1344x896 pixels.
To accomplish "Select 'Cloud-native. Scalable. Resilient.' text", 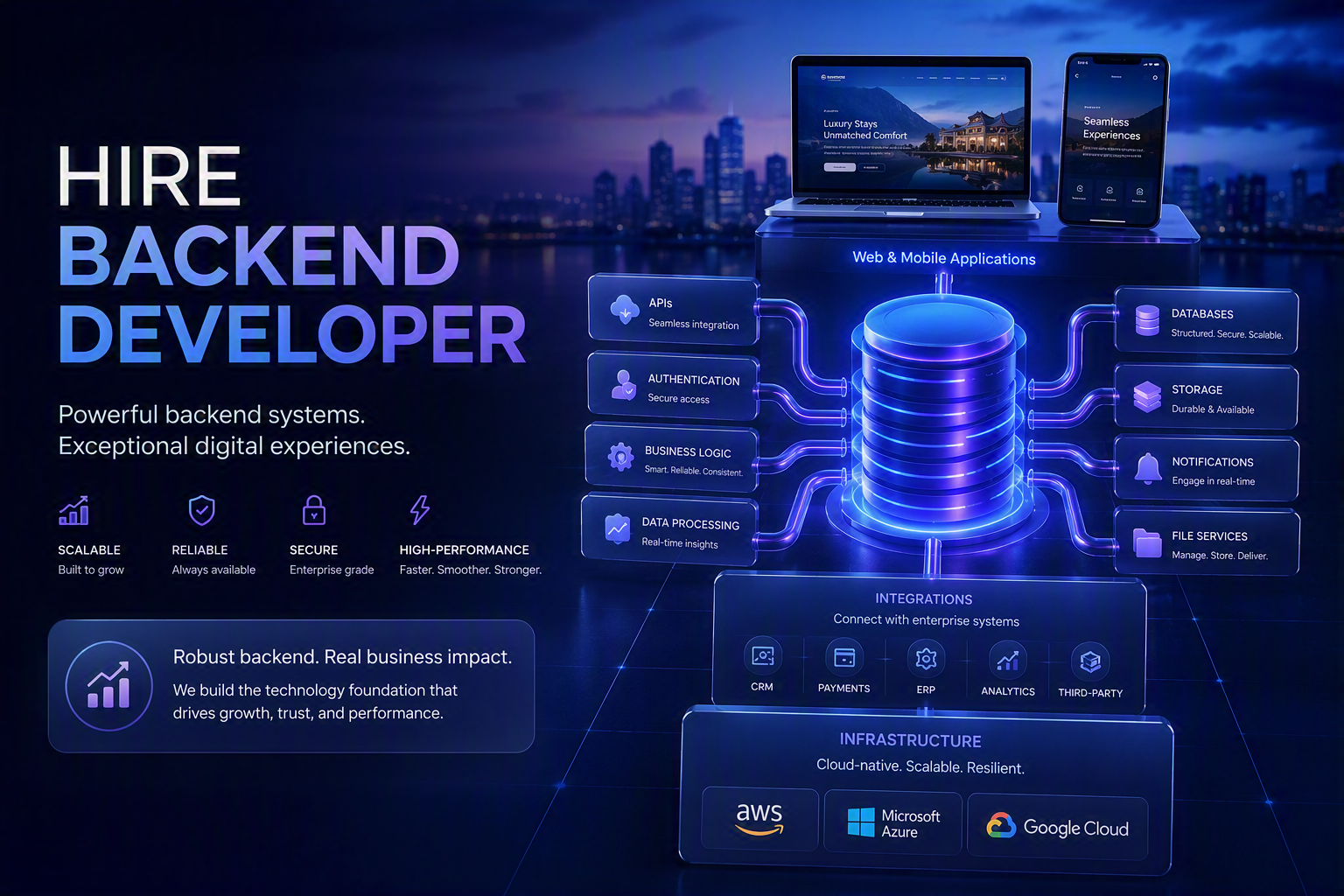I will pos(920,766).
